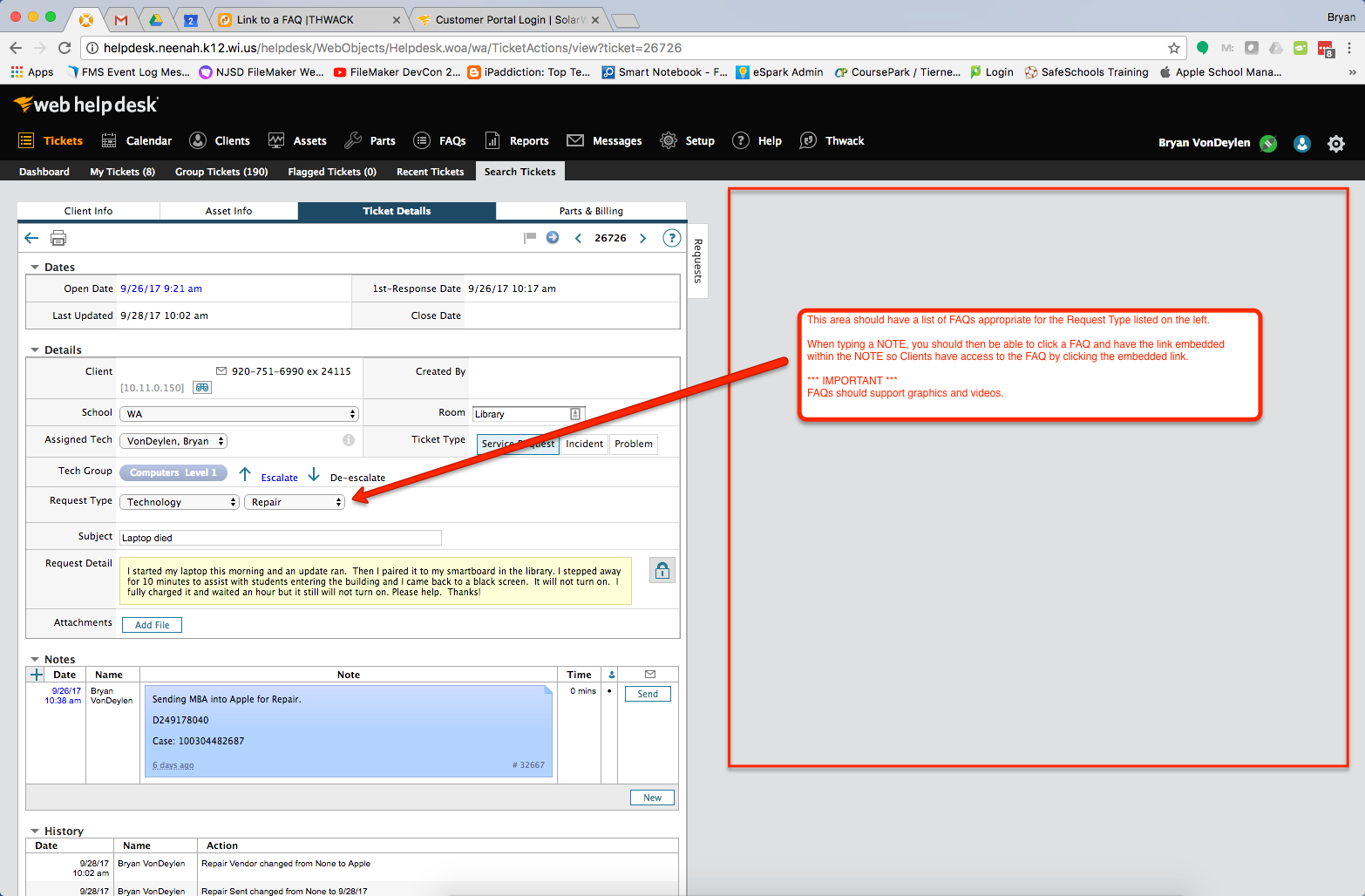Click the Hangouts extension icon in Chrome
The image size is (1365, 896).
(1203, 48)
